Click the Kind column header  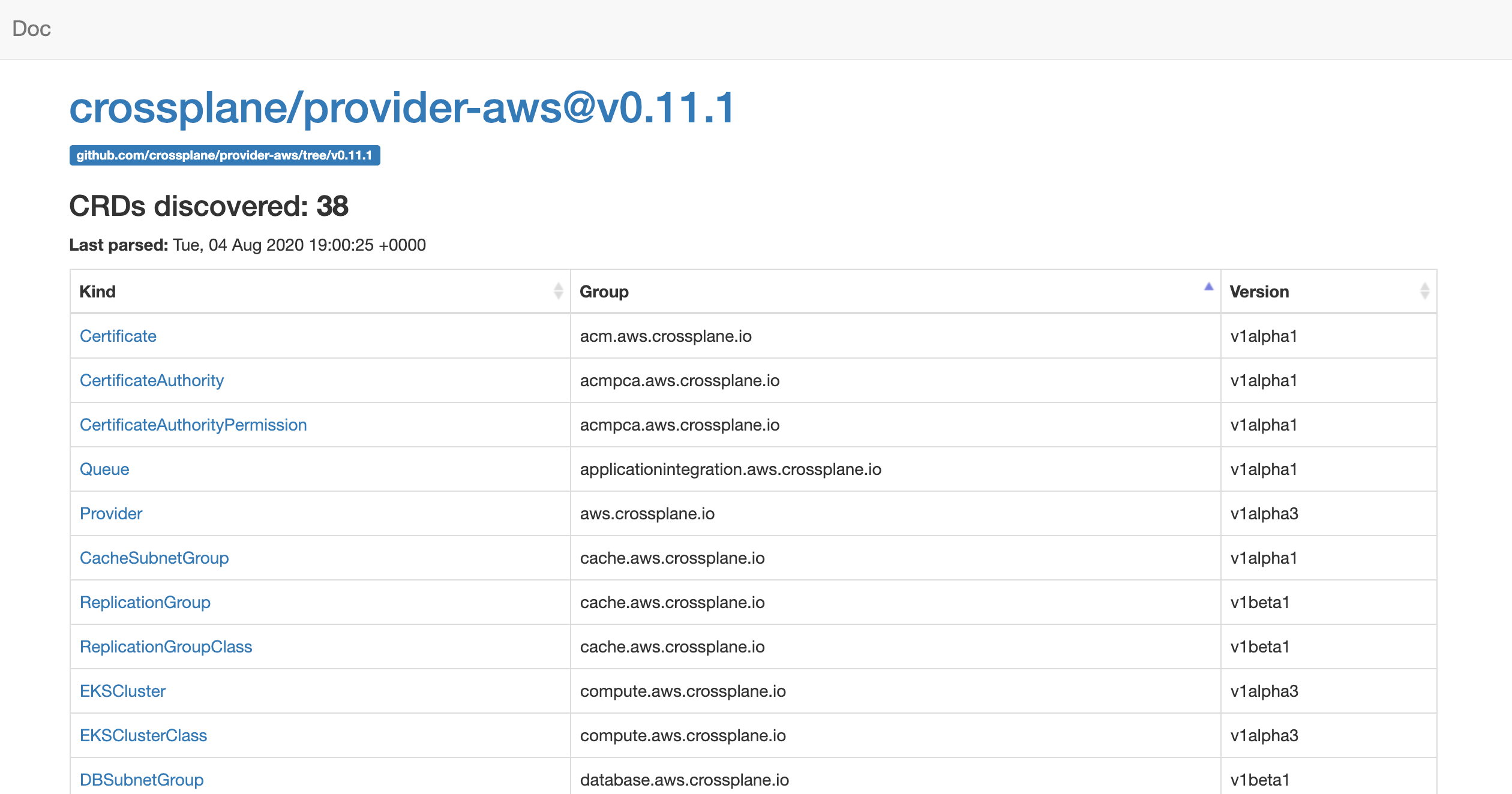point(320,291)
